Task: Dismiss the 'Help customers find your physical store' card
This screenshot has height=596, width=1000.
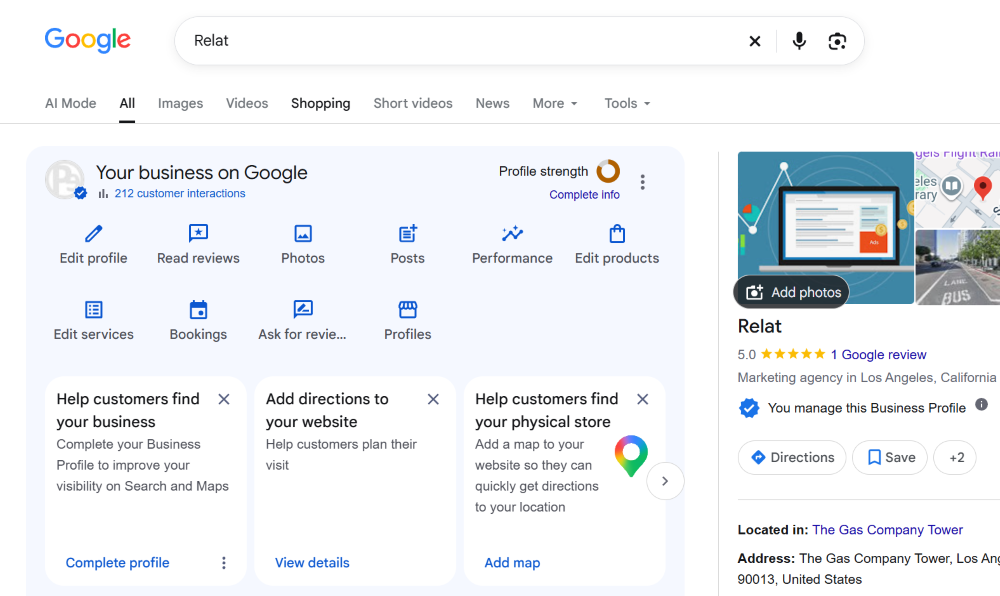Action: (x=642, y=399)
